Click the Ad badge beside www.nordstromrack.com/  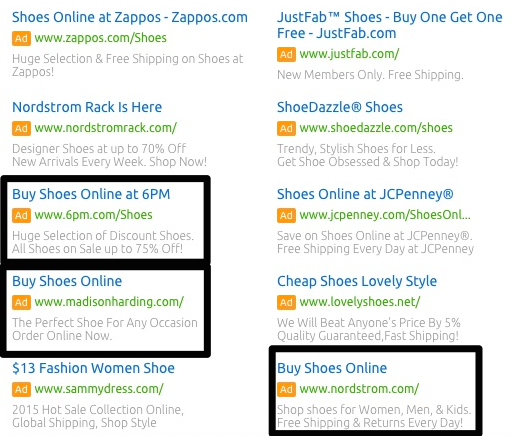tap(21, 128)
